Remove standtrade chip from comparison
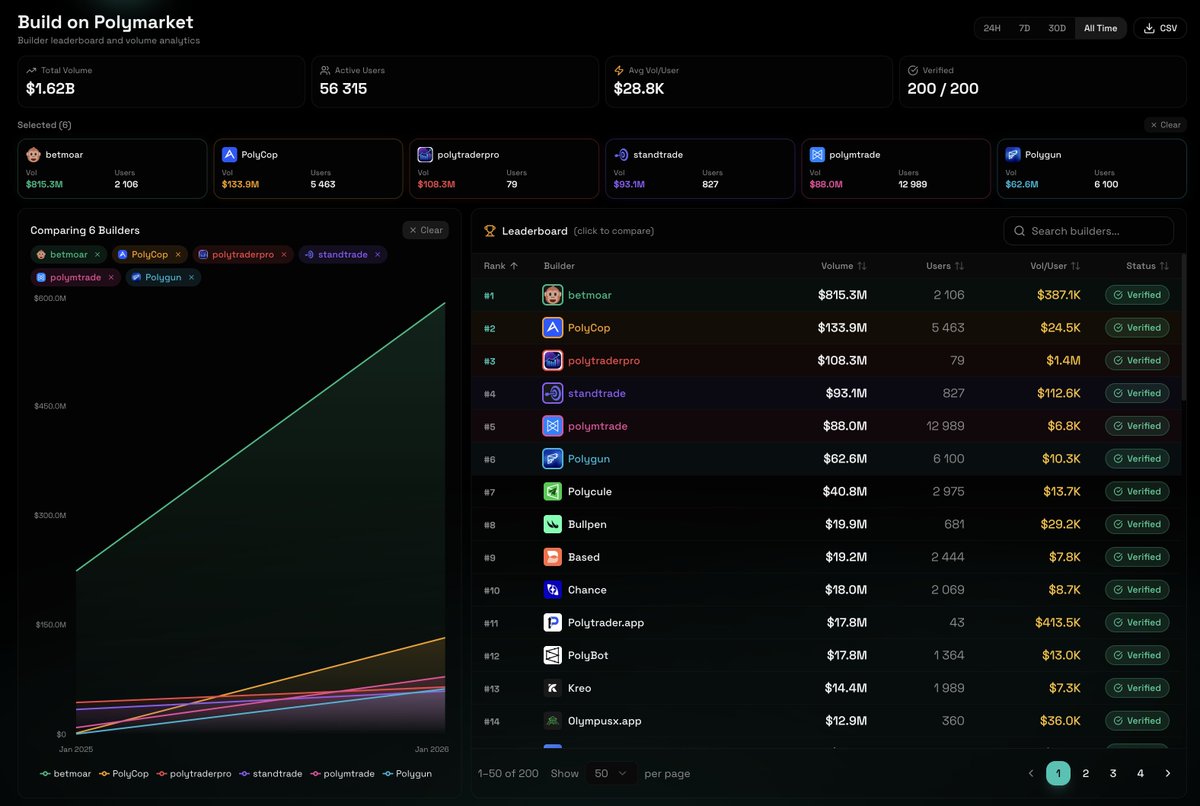 point(377,255)
